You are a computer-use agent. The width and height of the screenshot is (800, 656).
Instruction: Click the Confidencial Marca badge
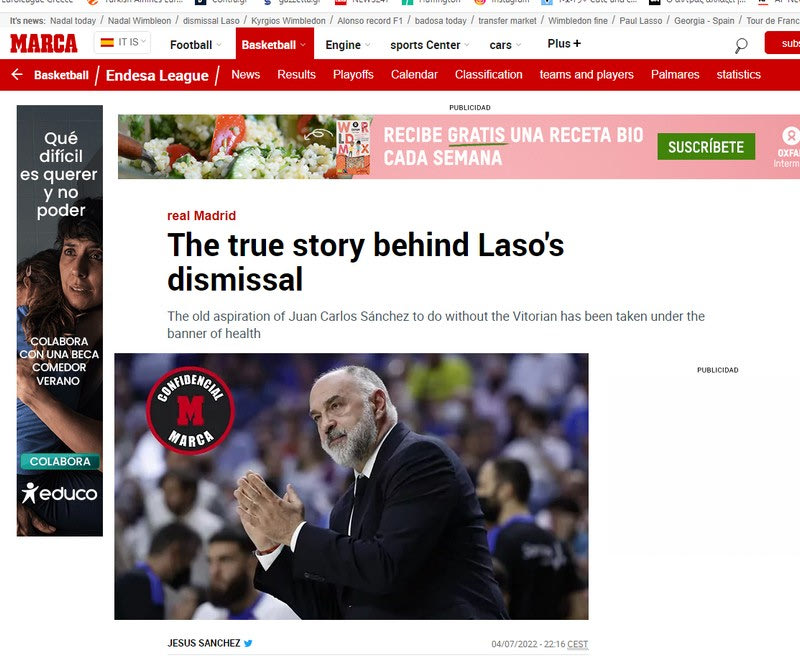click(190, 411)
